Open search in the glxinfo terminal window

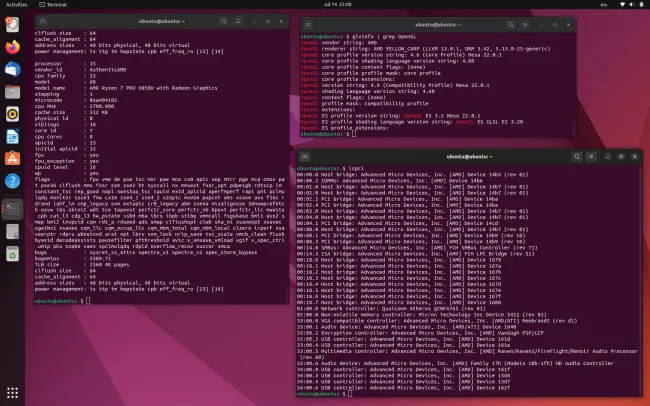(511, 25)
